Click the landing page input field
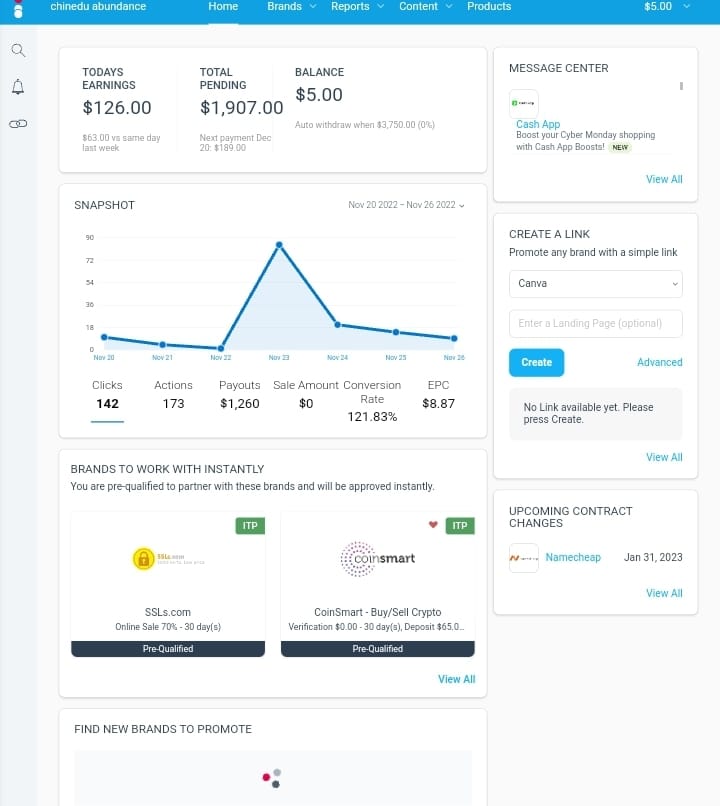Viewport: 720px width, 806px height. pyautogui.click(x=596, y=323)
